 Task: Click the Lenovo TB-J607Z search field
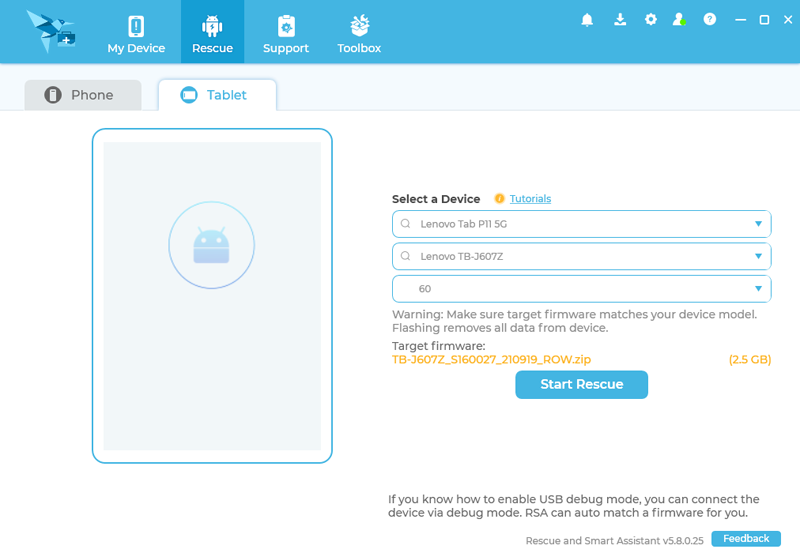[581, 256]
